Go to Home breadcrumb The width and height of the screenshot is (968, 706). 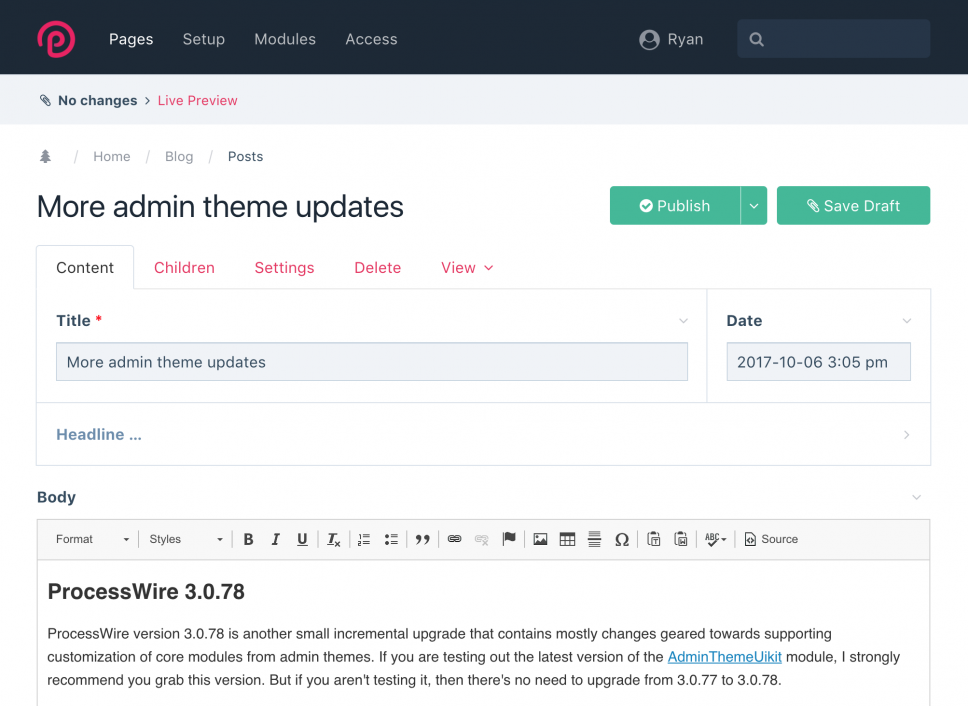pyautogui.click(x=112, y=157)
